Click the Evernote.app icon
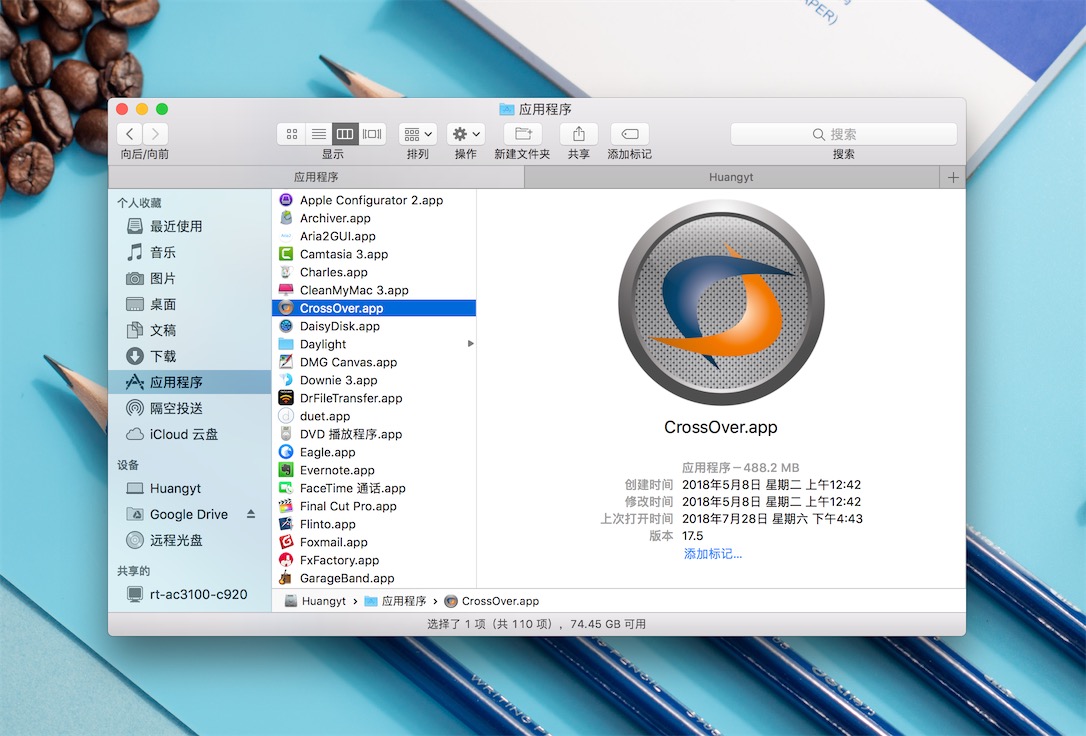This screenshot has width=1086, height=736. [x=286, y=470]
